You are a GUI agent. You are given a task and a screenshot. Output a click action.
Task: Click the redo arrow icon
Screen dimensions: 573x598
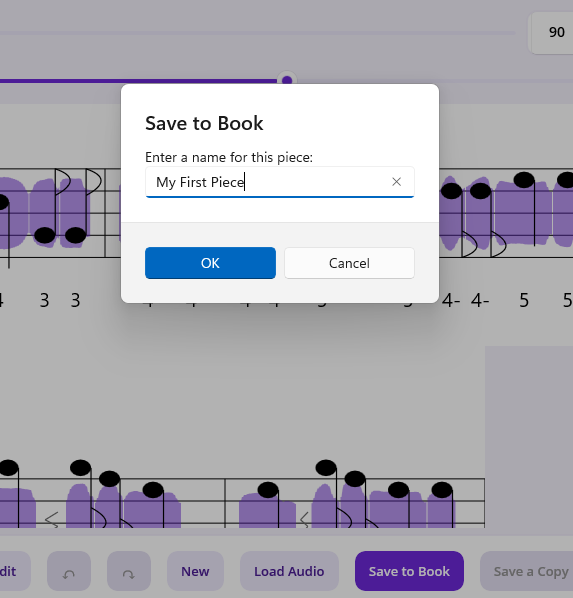point(129,571)
